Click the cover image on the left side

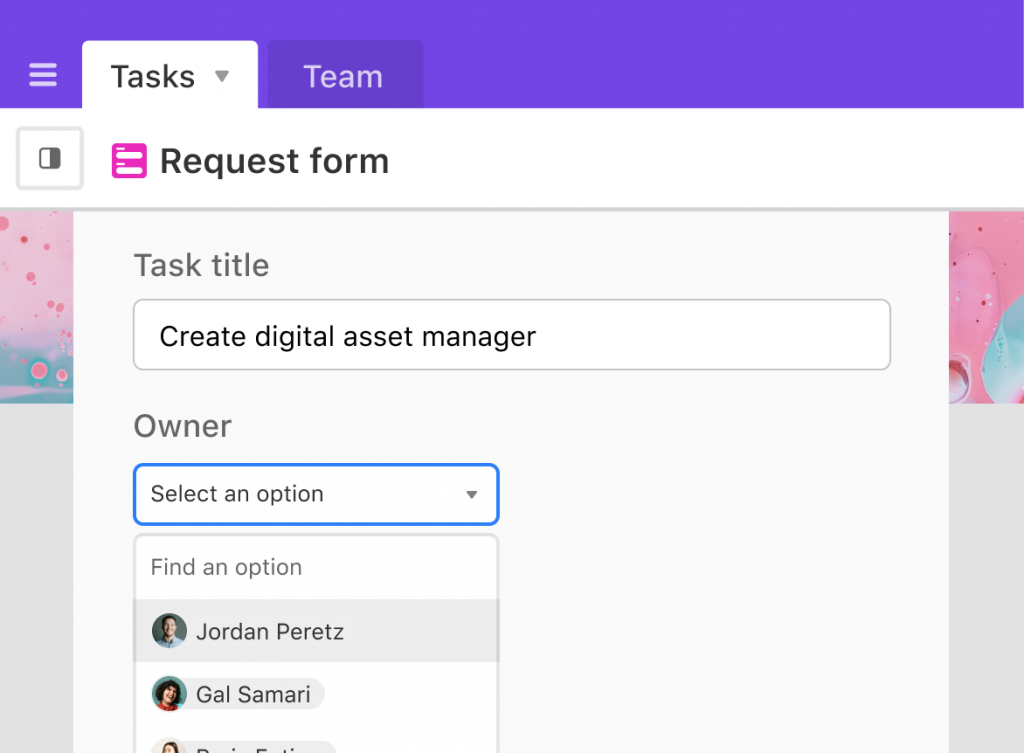point(36,307)
